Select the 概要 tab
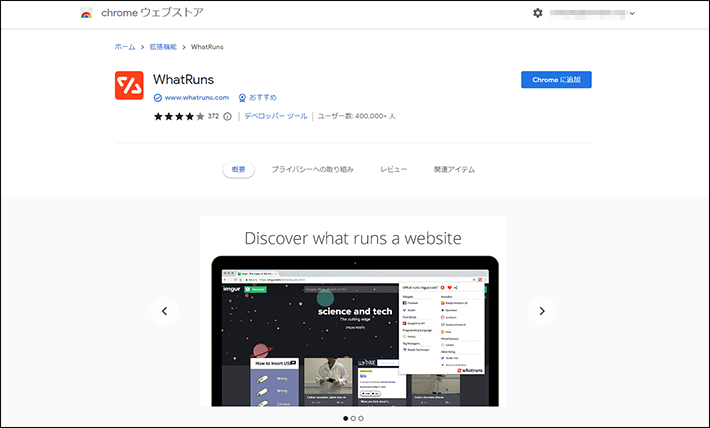 pos(239,169)
